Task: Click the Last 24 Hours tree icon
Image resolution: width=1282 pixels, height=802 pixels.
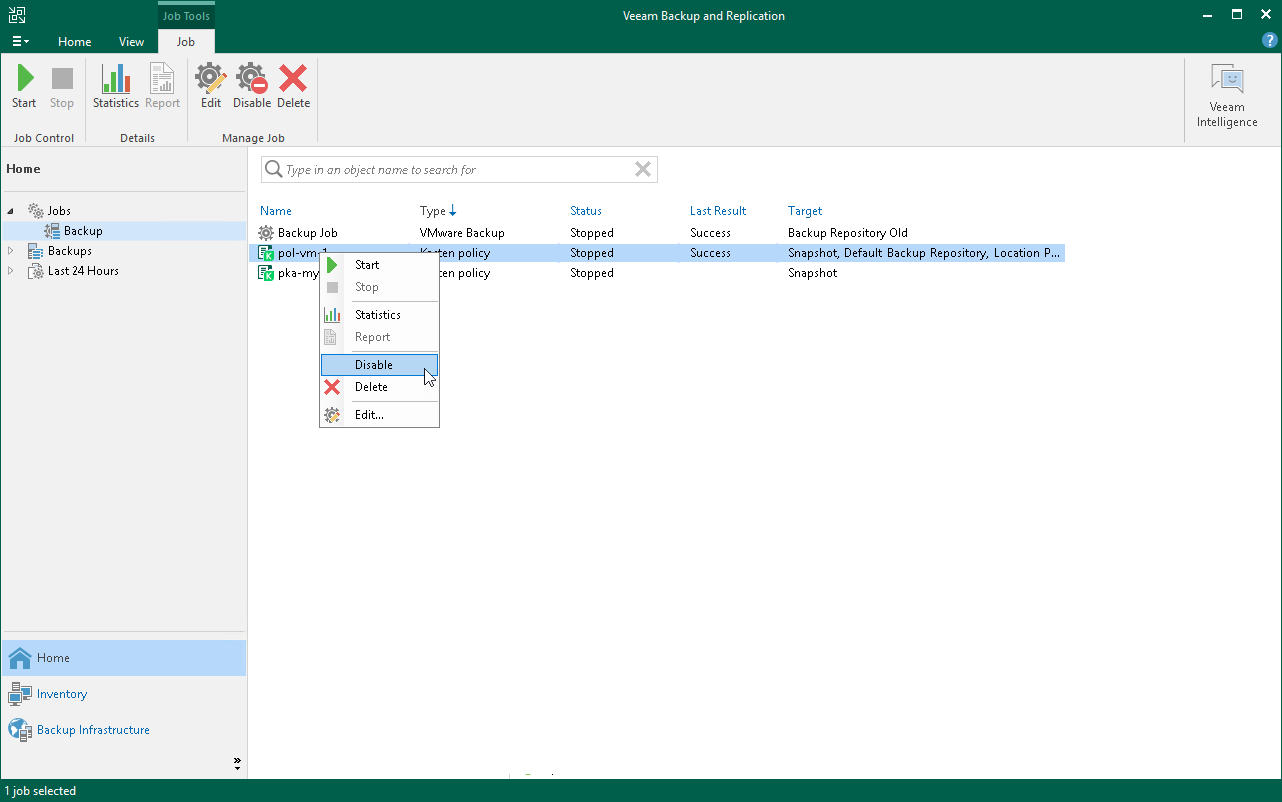Action: (x=36, y=271)
